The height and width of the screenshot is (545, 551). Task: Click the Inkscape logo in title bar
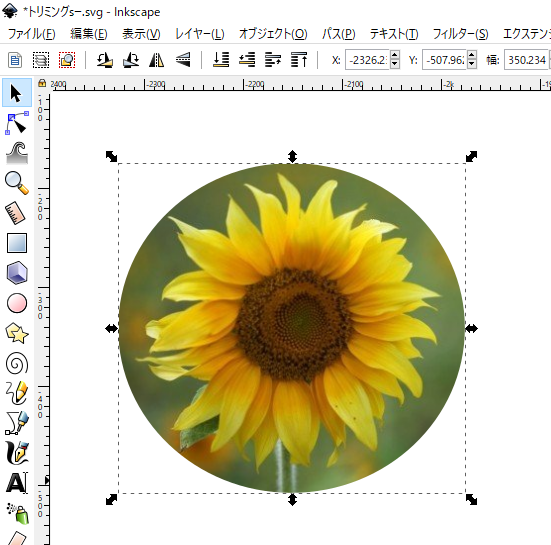coord(10,11)
